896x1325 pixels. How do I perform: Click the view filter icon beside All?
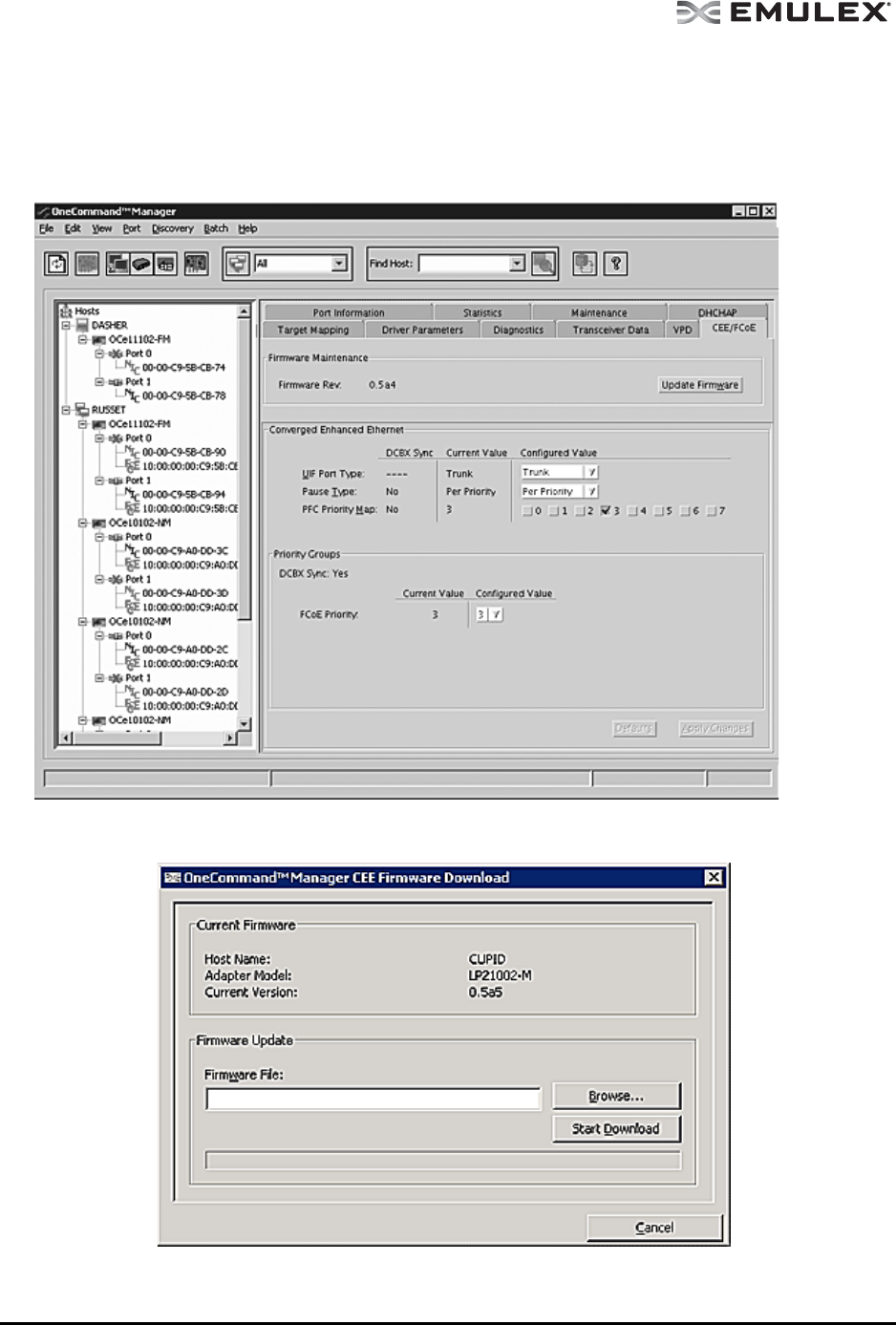(x=239, y=264)
